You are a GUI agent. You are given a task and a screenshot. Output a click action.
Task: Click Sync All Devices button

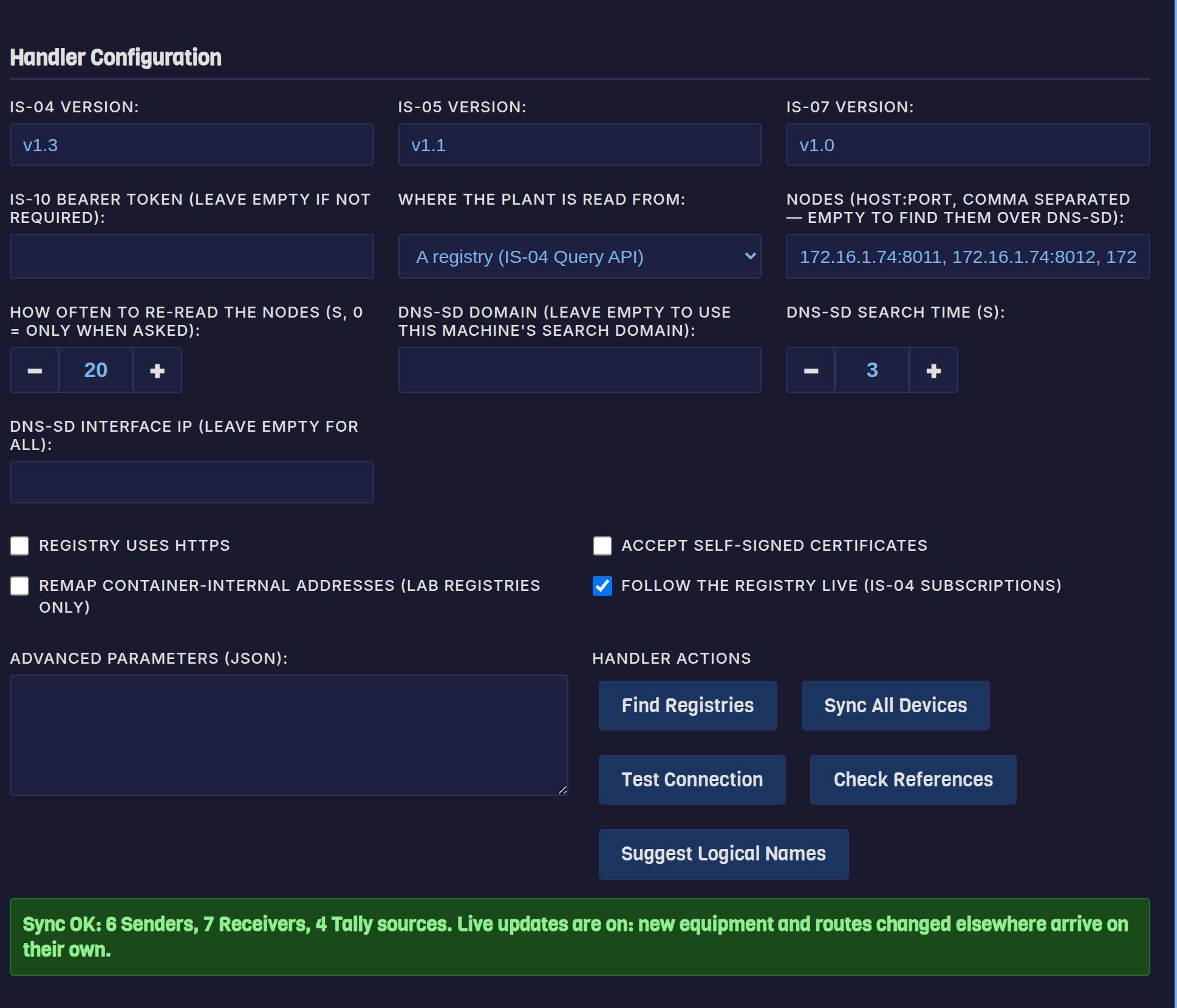click(x=895, y=705)
